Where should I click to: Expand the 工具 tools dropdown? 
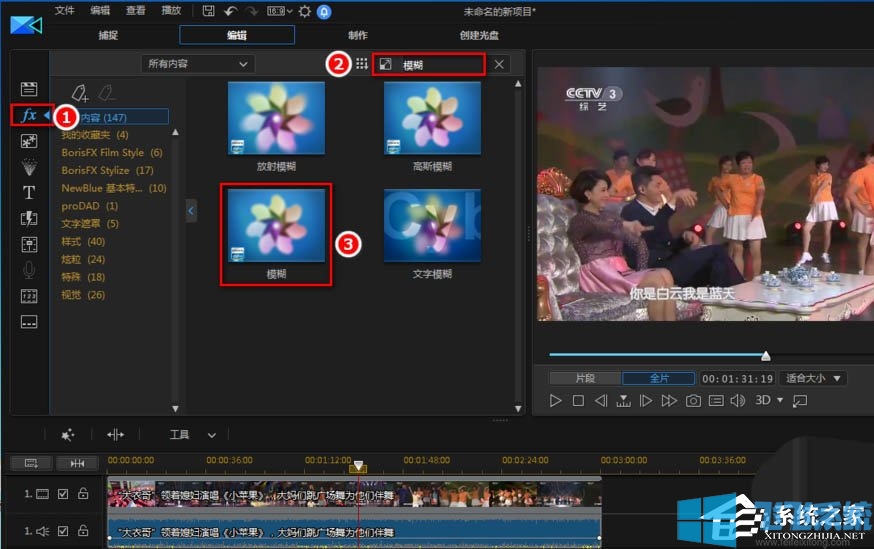192,435
